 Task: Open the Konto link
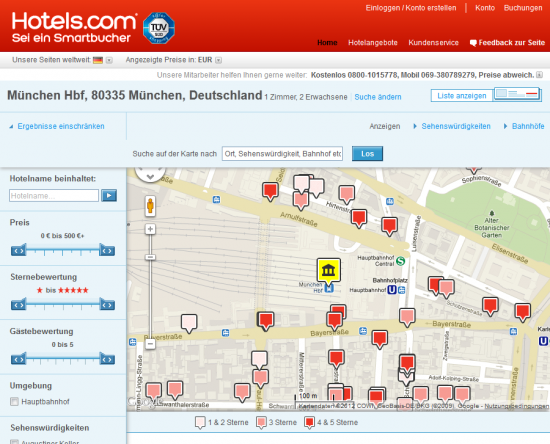tap(485, 8)
